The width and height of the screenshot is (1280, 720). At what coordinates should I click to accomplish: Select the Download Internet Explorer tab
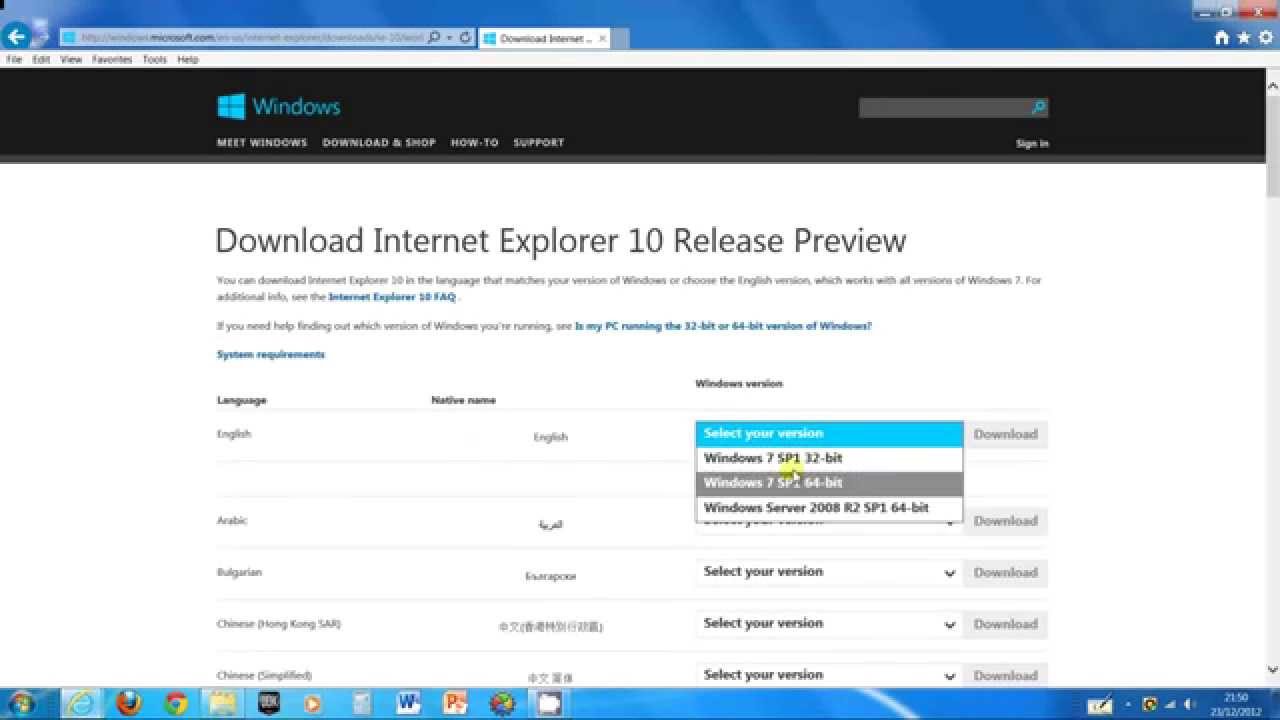545,38
